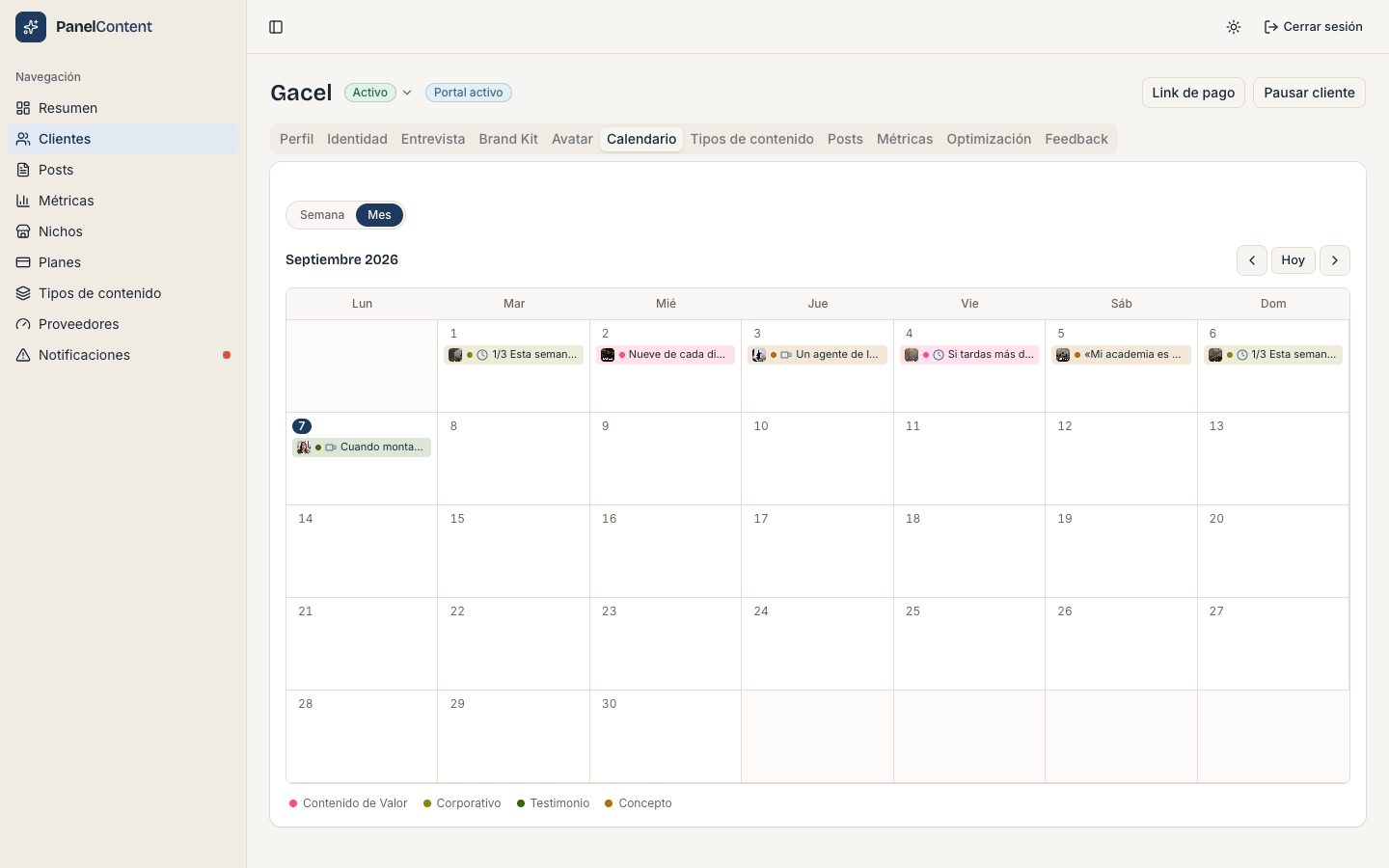Click the Posts document icon
Screen dimensions: 1389x868
click(23, 170)
